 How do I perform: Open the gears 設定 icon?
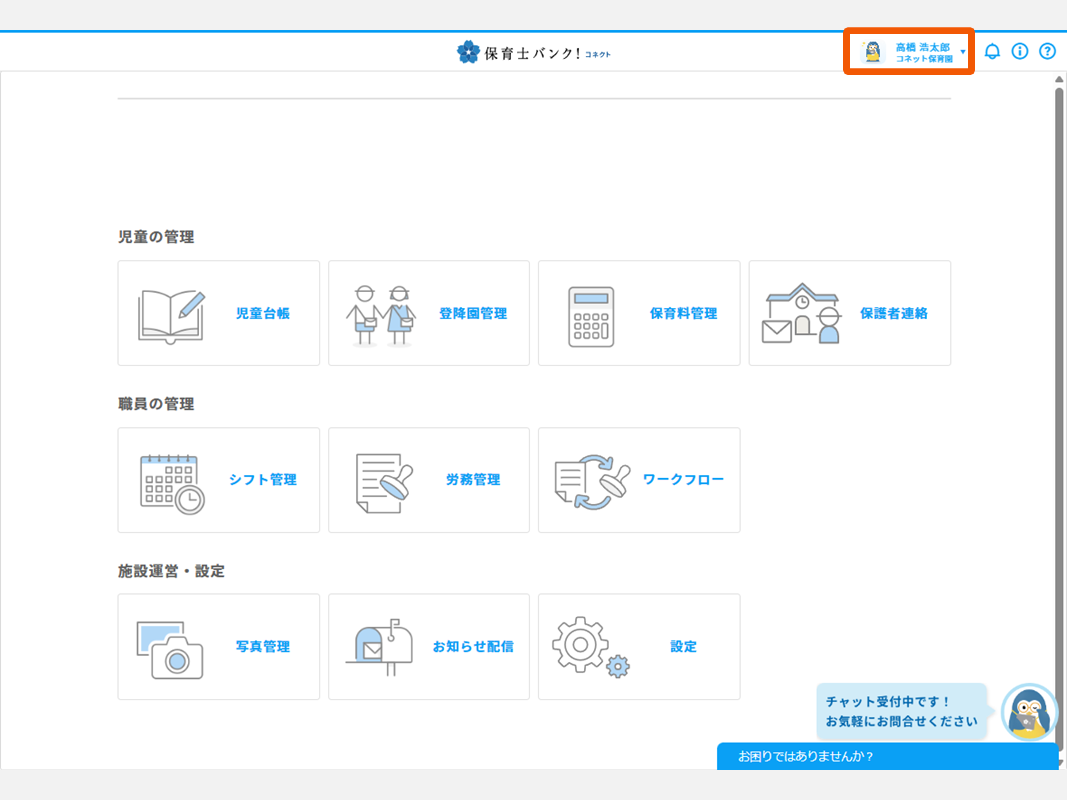(x=590, y=648)
